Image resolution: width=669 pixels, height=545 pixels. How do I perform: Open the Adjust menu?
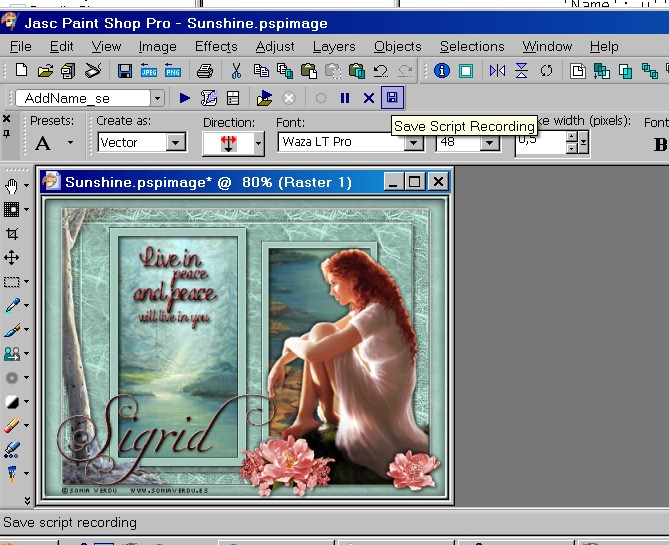(275, 47)
